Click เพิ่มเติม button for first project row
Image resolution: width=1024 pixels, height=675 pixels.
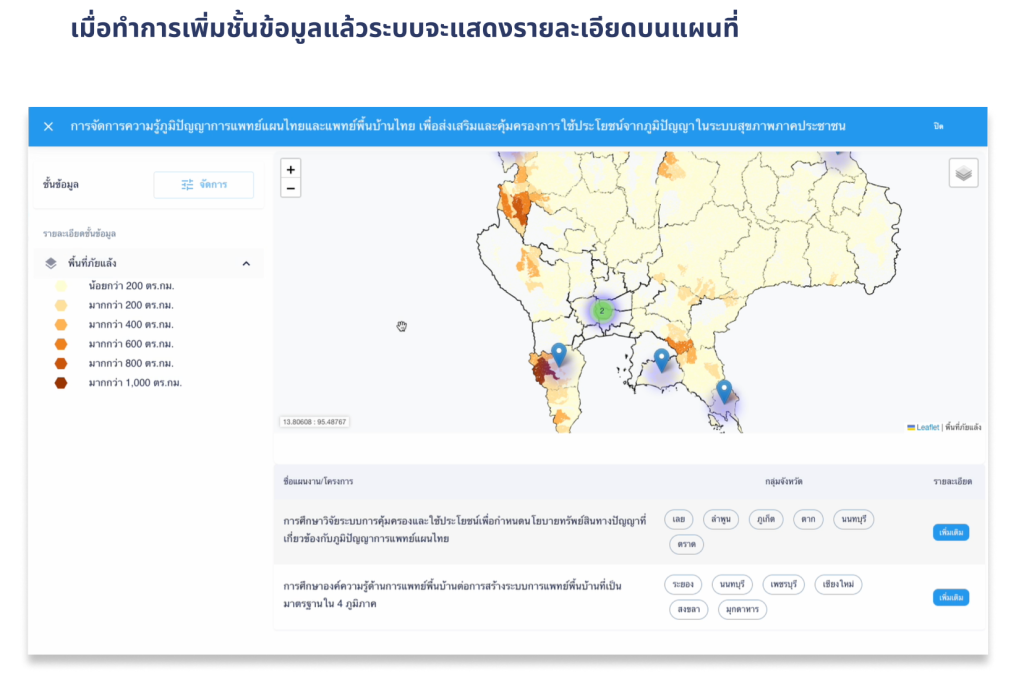[950, 532]
